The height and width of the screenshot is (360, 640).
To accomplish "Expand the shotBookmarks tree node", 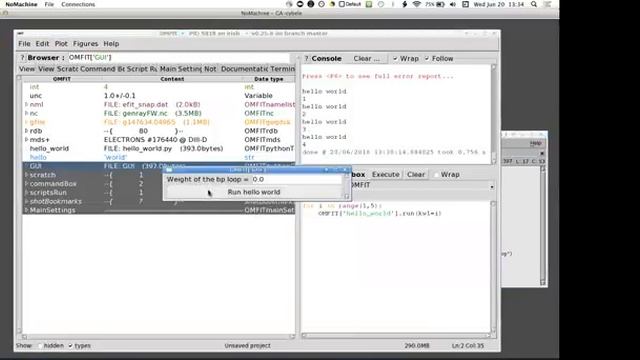I will (27, 201).
